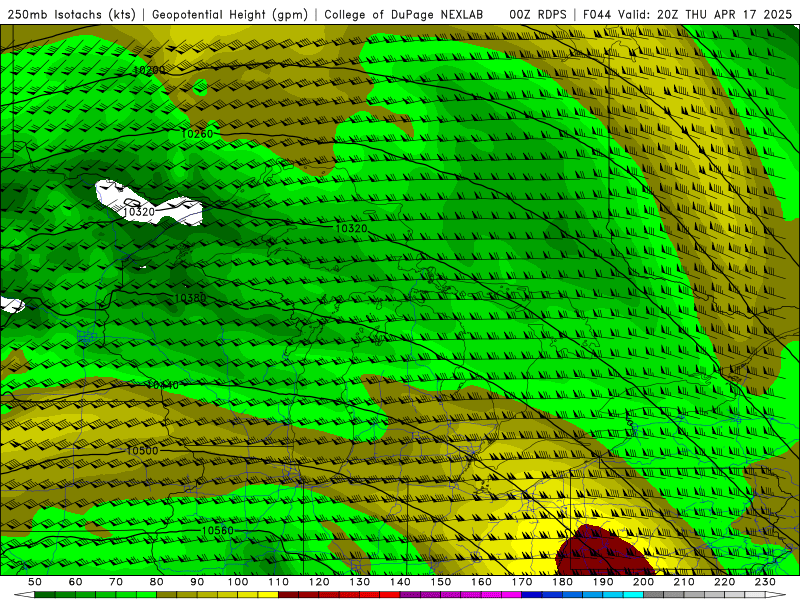This screenshot has width=800, height=600.
Task: Click the 10320 contour label over green area
Action: [352, 229]
